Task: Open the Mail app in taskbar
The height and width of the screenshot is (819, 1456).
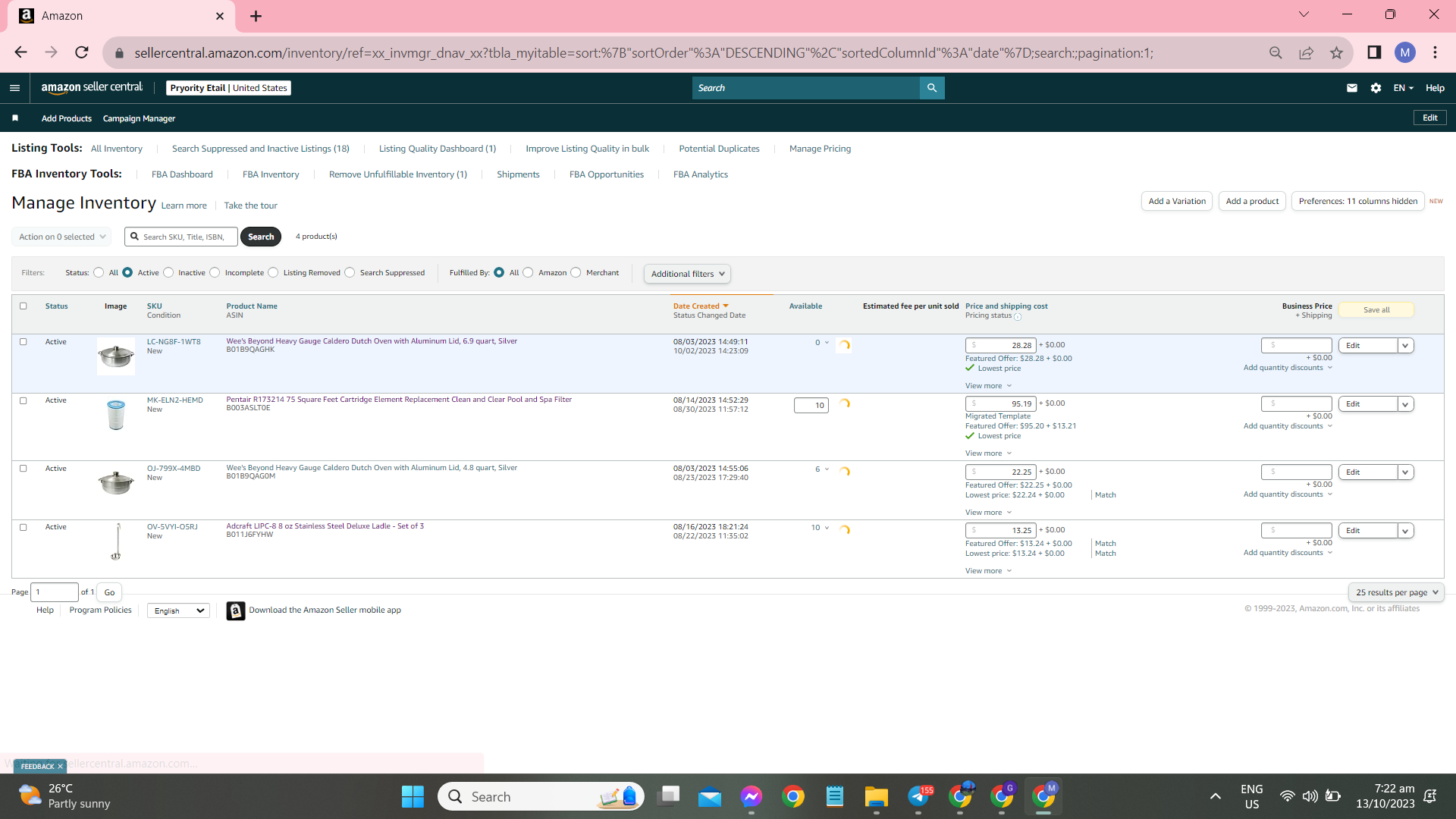Action: 710,796
